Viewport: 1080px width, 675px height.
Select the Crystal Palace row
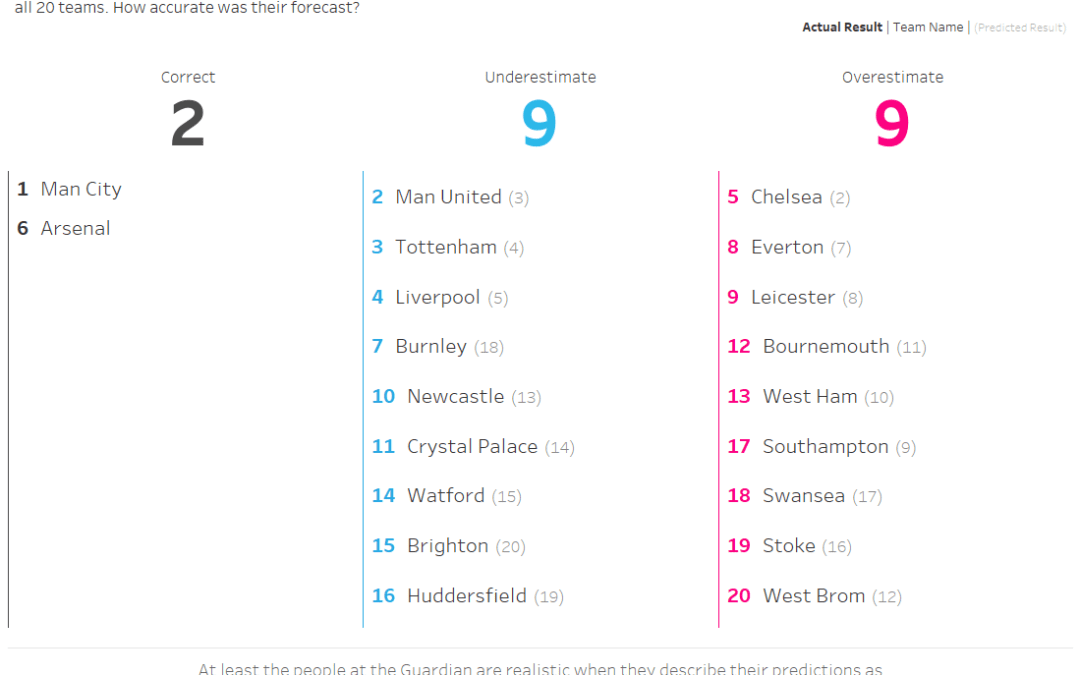(472, 447)
